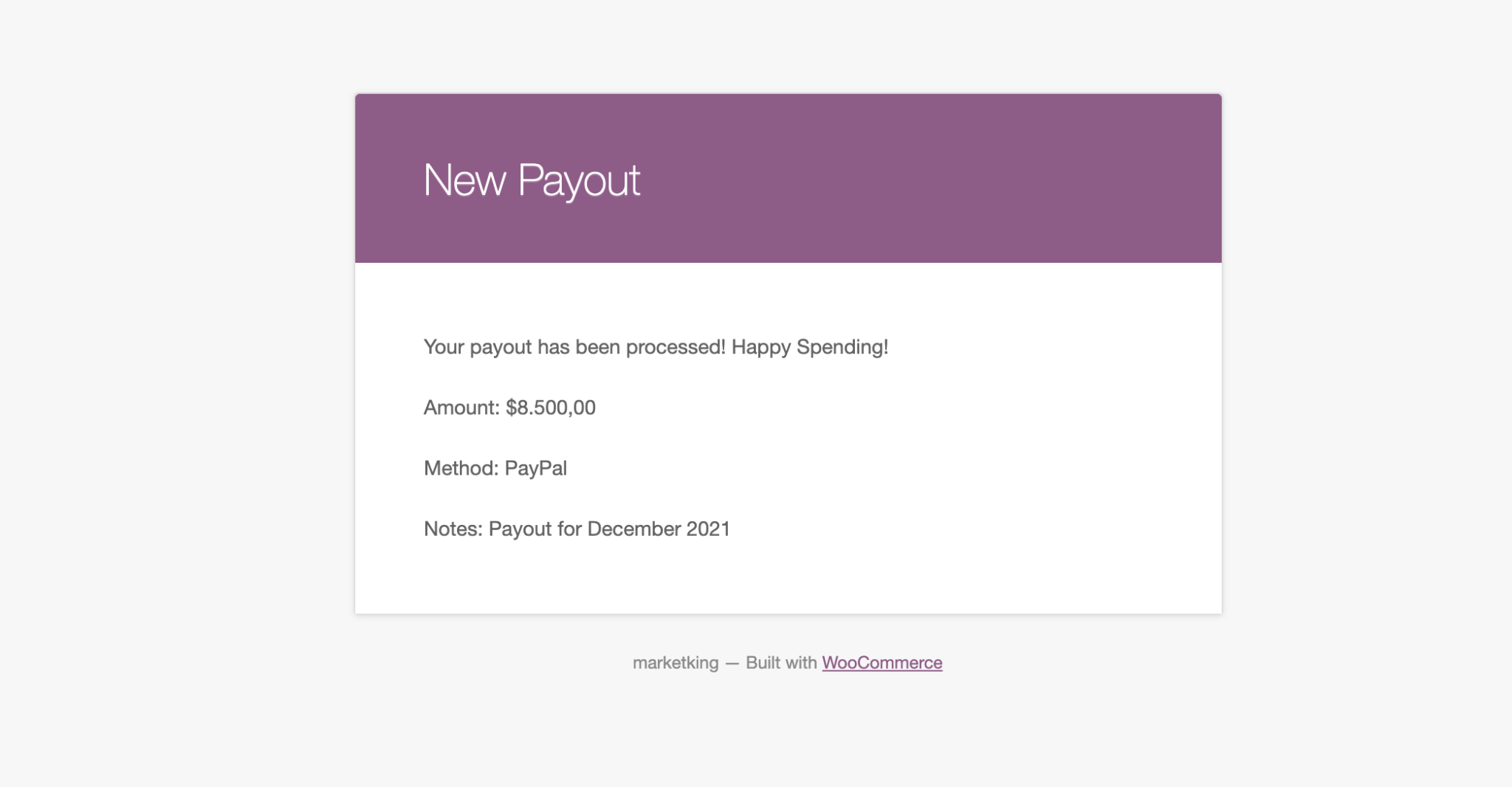Viewport: 1512px width, 787px height.
Task: Click the word "Payout" in the heading
Action: tap(579, 180)
